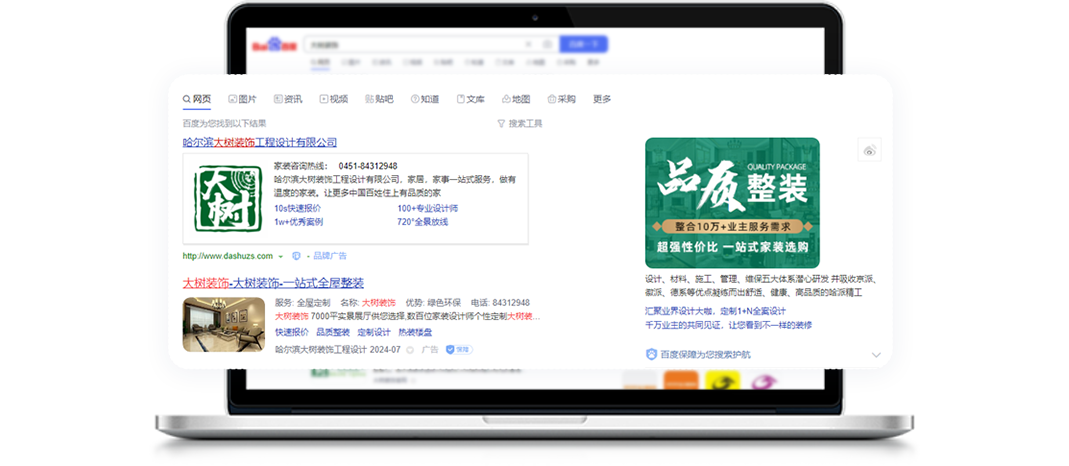The width and height of the screenshot is (1069, 466).
Task: Click the funnel icon beside 搜索工具
Action: (x=501, y=123)
